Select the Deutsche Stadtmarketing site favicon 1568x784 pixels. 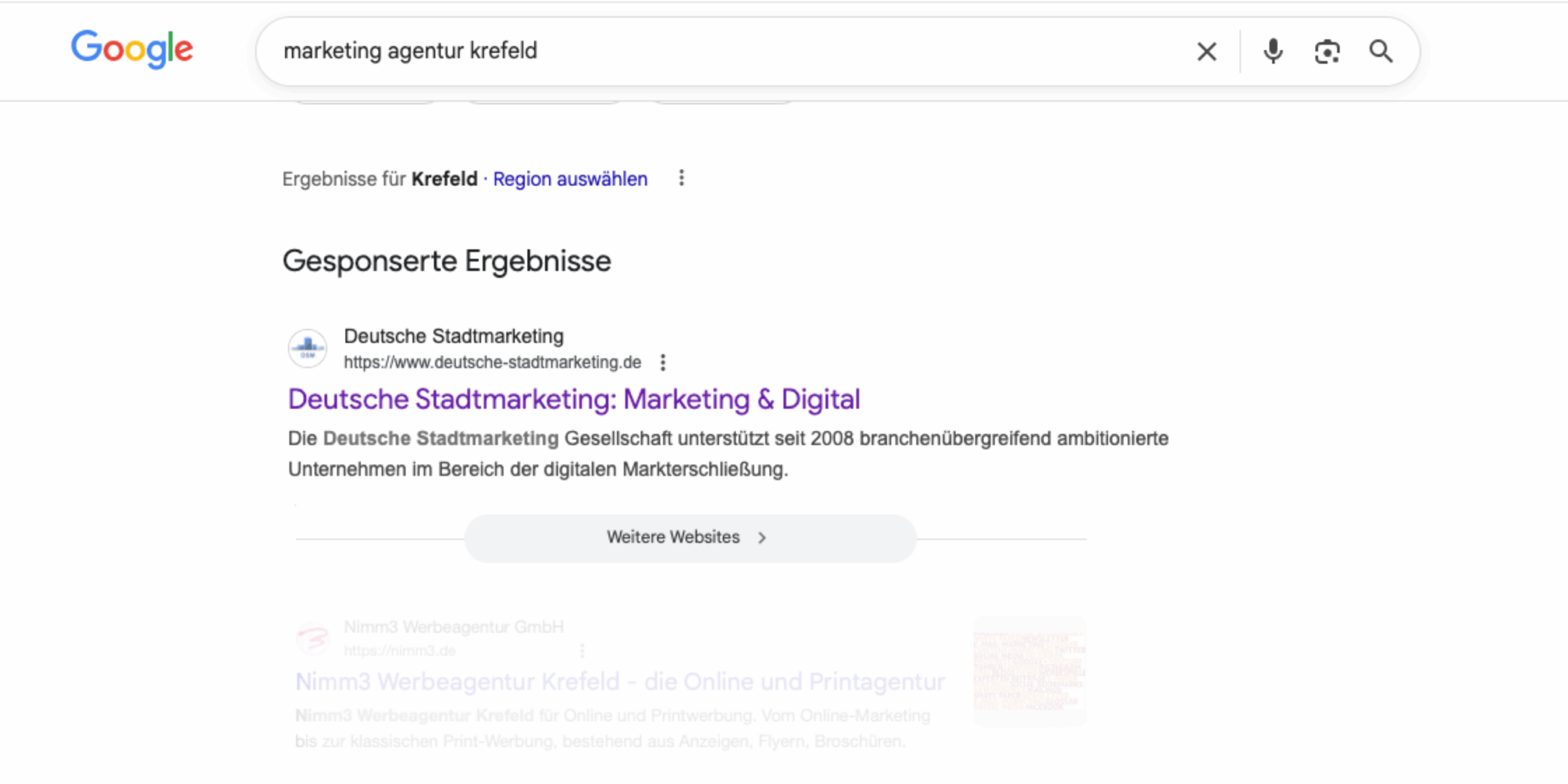coord(307,348)
